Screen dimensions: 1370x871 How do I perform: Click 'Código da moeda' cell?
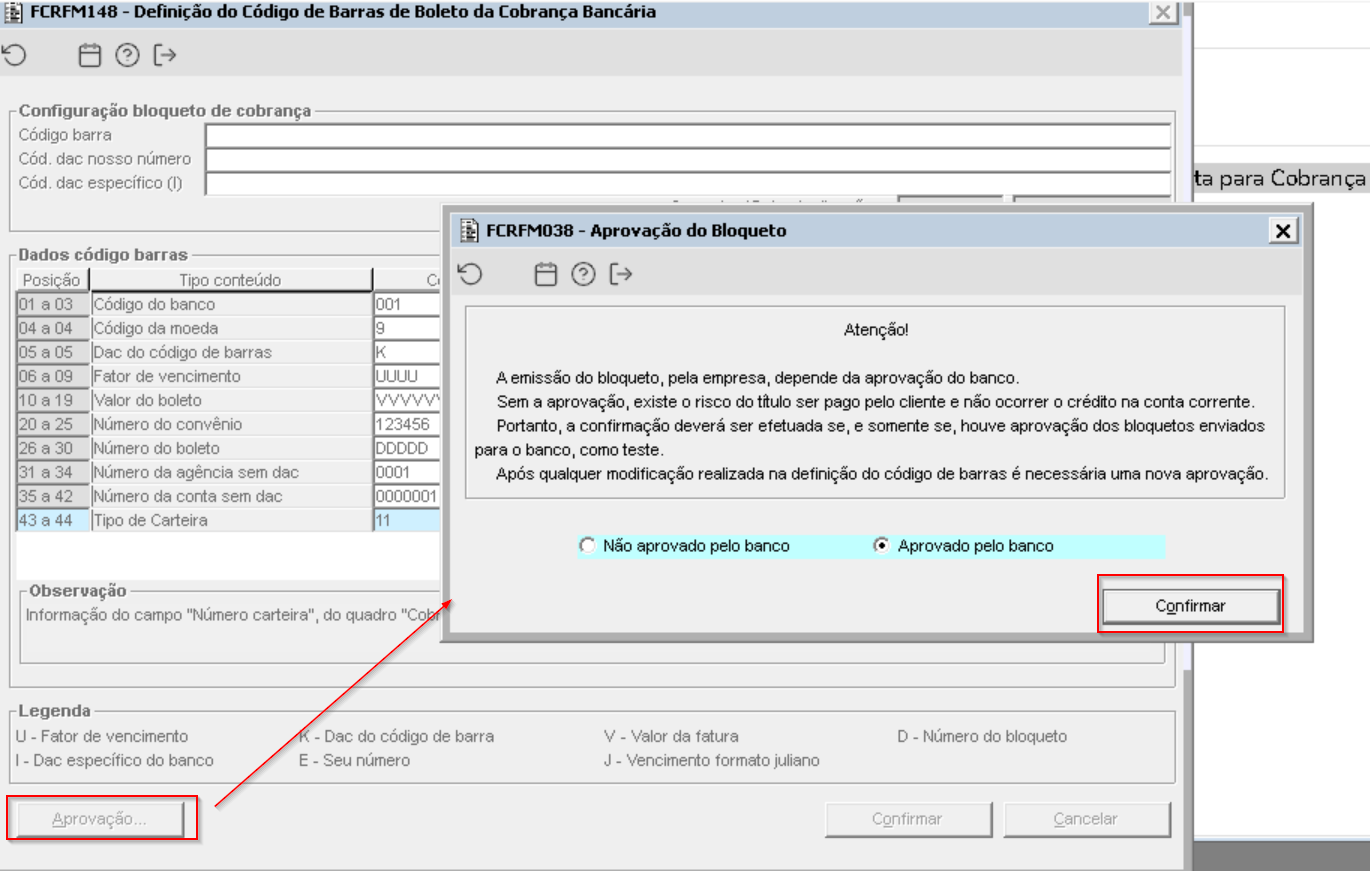(x=231, y=328)
